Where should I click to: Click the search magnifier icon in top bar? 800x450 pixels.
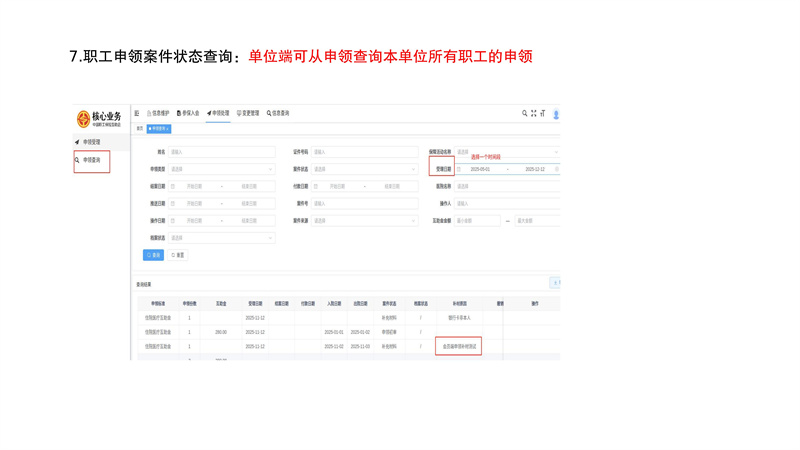point(525,114)
